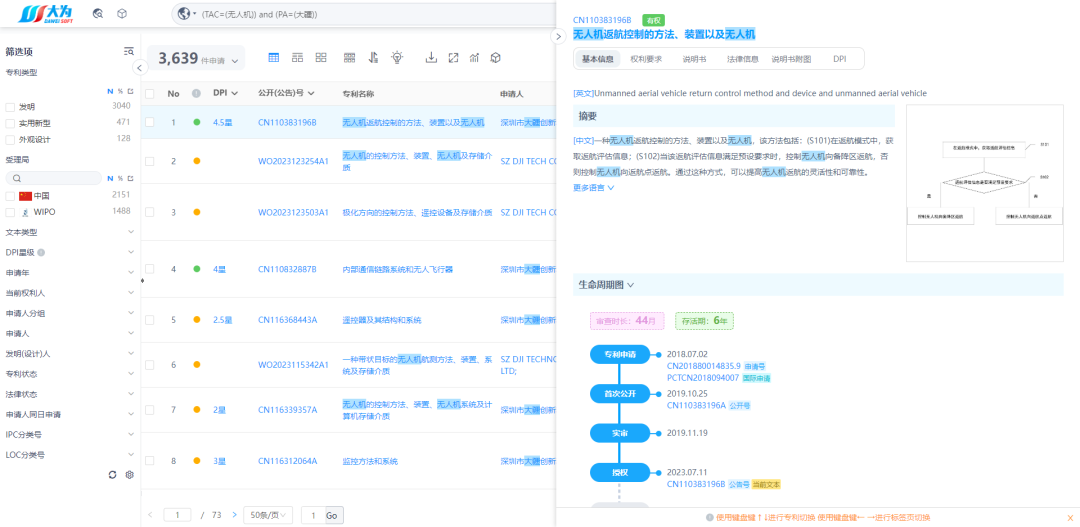Open patent link CN116368443A

(x=287, y=320)
